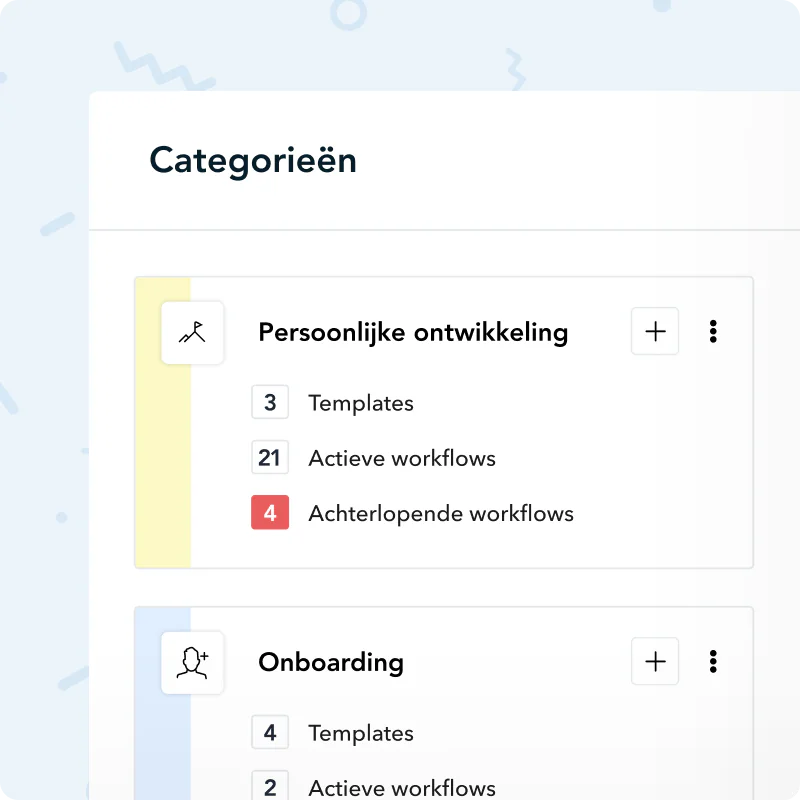
Task: Open Templates under Onboarding
Action: click(x=361, y=733)
